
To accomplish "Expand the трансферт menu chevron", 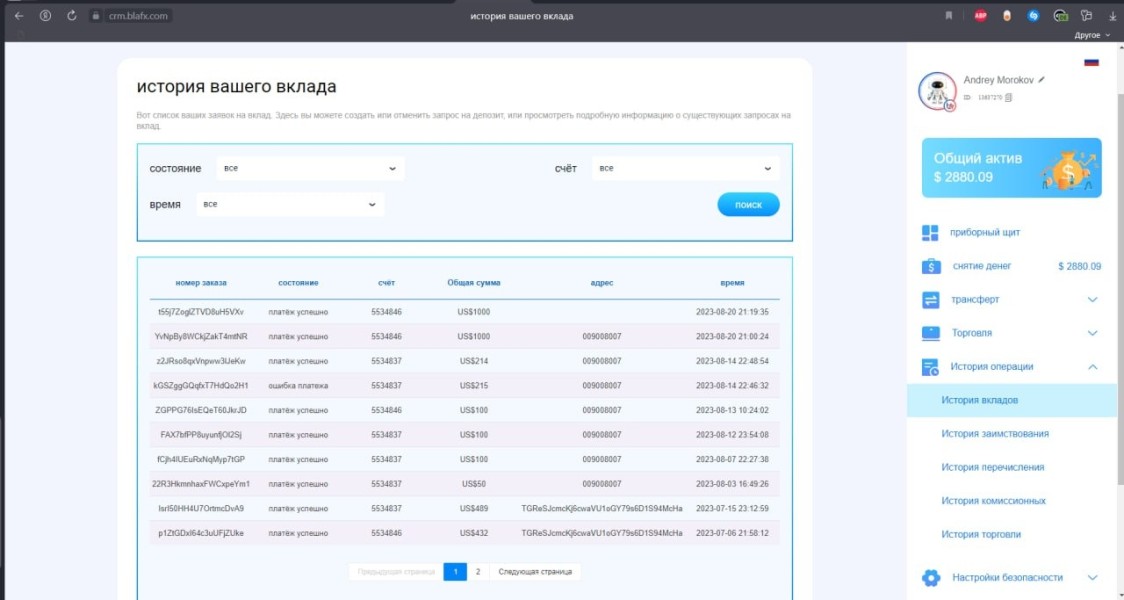I will pos(1092,300).
